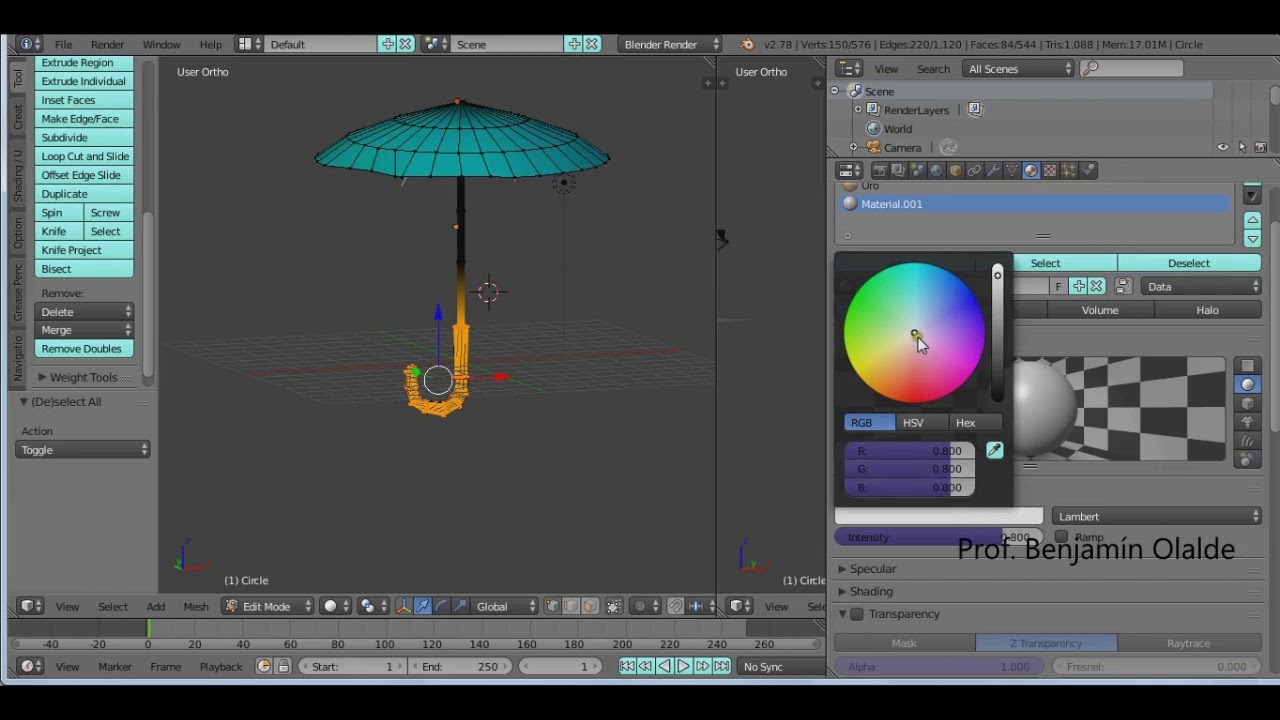
Task: Select Raytrace transparency mode
Action: [1189, 644]
